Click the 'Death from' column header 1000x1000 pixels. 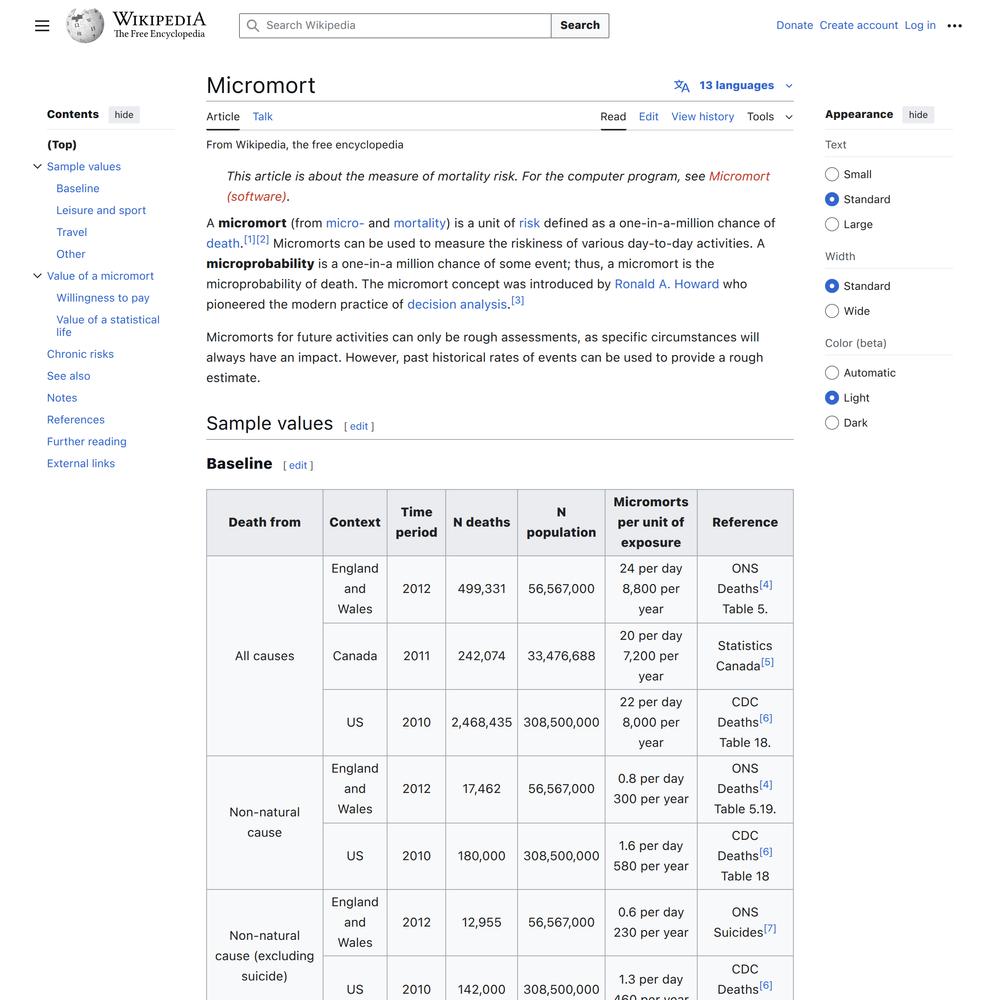pyautogui.click(x=265, y=522)
